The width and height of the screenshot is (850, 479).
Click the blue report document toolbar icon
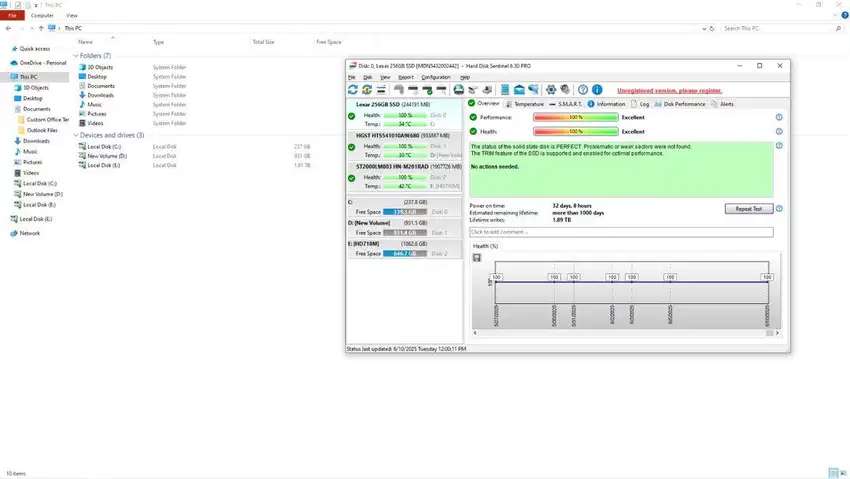(x=505, y=90)
